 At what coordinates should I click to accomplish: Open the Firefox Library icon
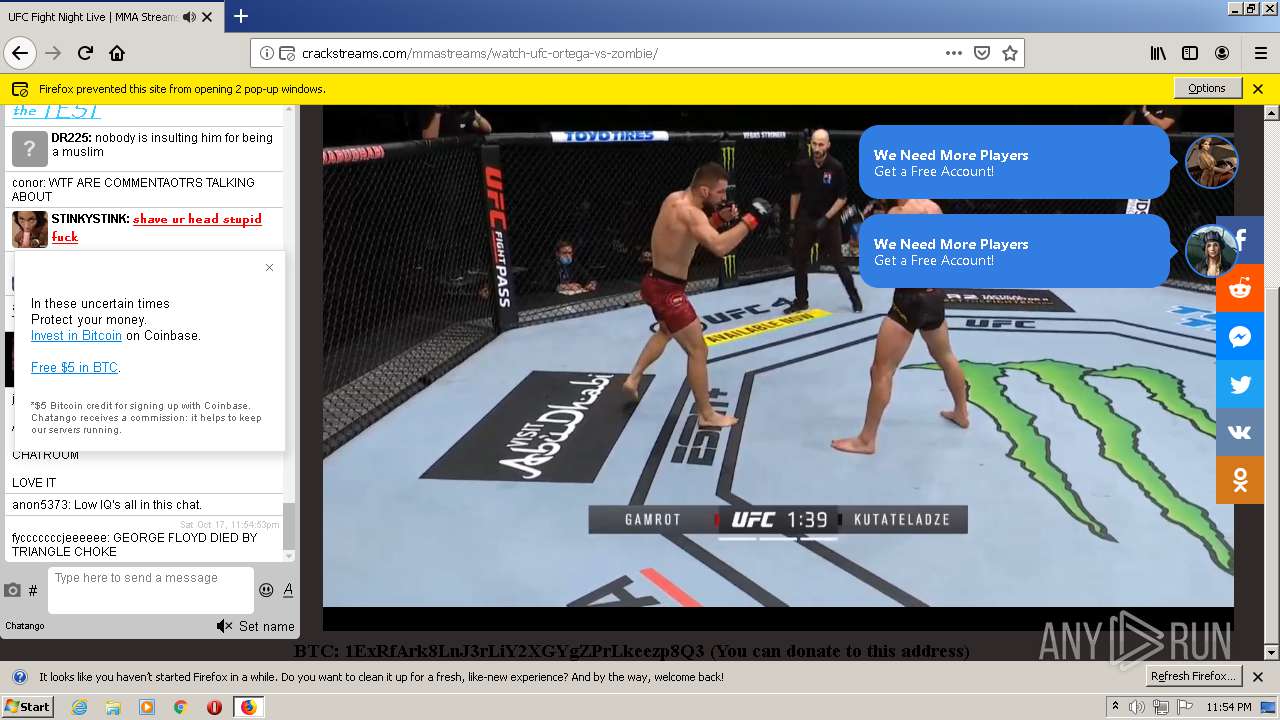[1158, 53]
